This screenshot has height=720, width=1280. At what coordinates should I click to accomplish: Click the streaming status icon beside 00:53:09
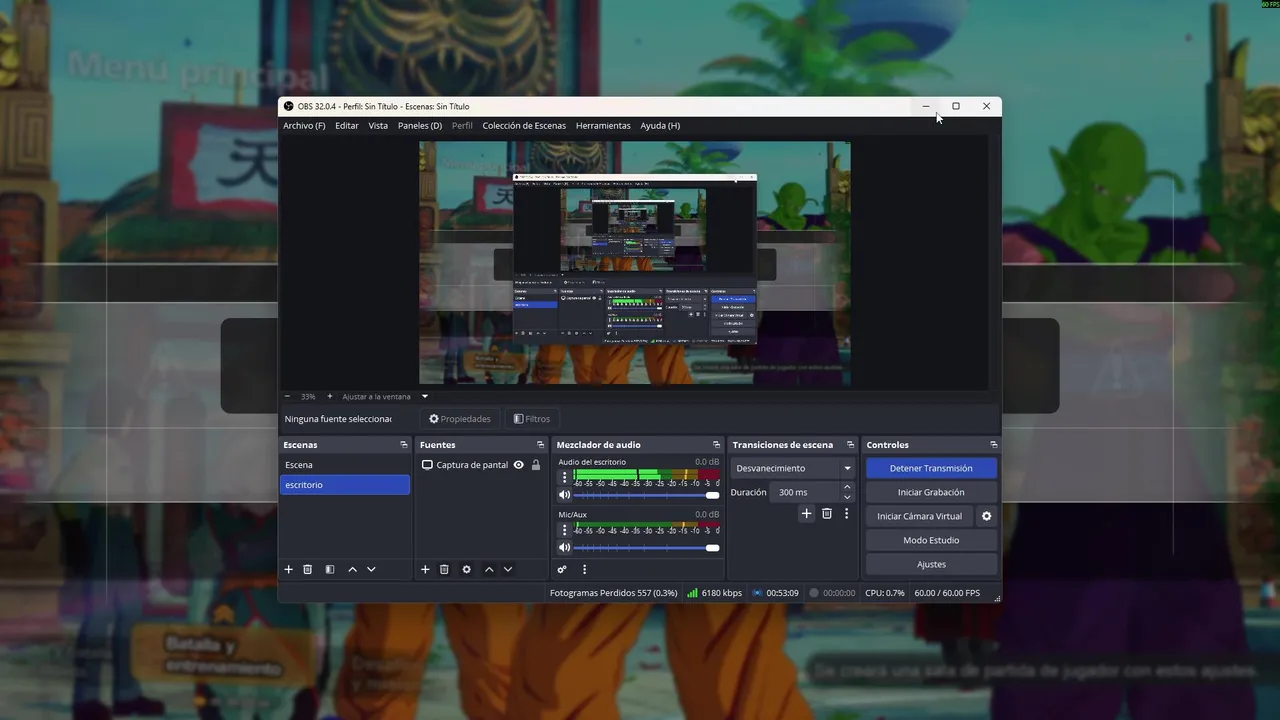(x=757, y=593)
